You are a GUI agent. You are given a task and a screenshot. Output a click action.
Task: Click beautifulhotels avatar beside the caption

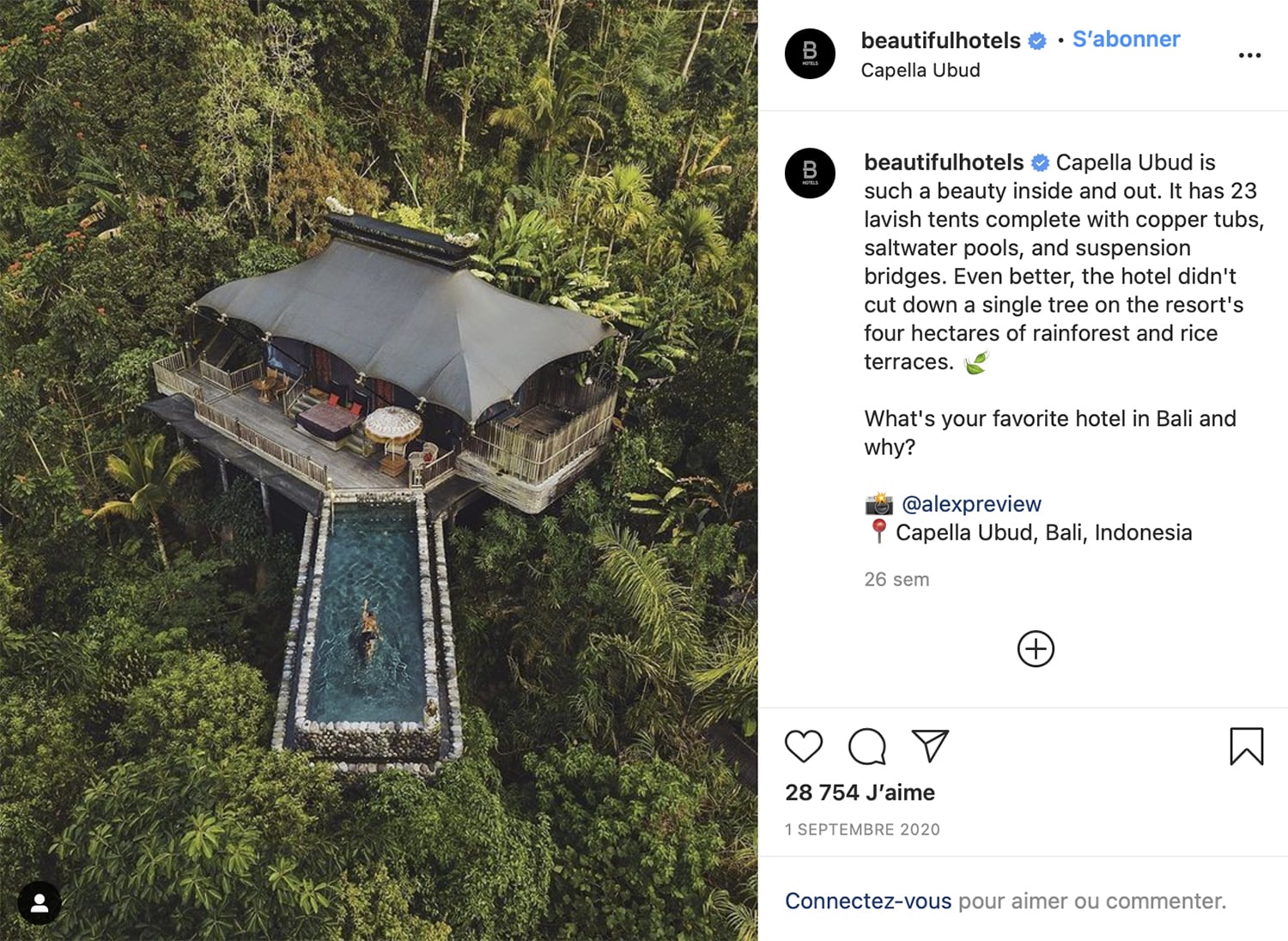[x=810, y=173]
